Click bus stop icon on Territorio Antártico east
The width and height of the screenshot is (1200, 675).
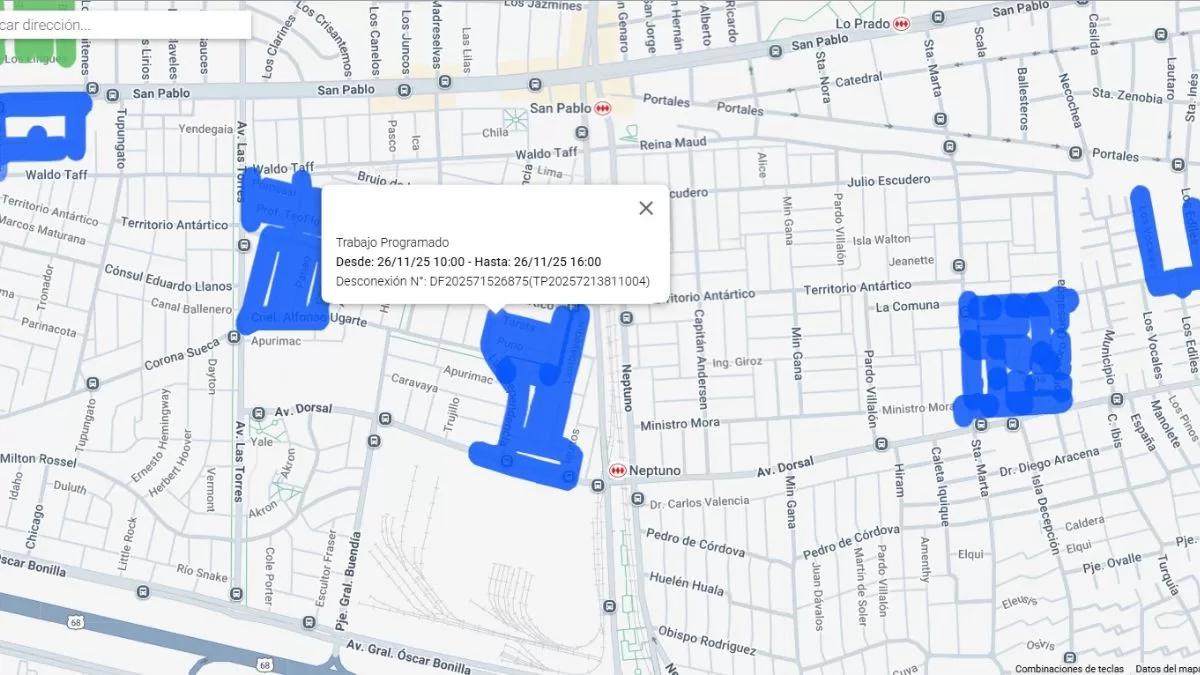(959, 266)
